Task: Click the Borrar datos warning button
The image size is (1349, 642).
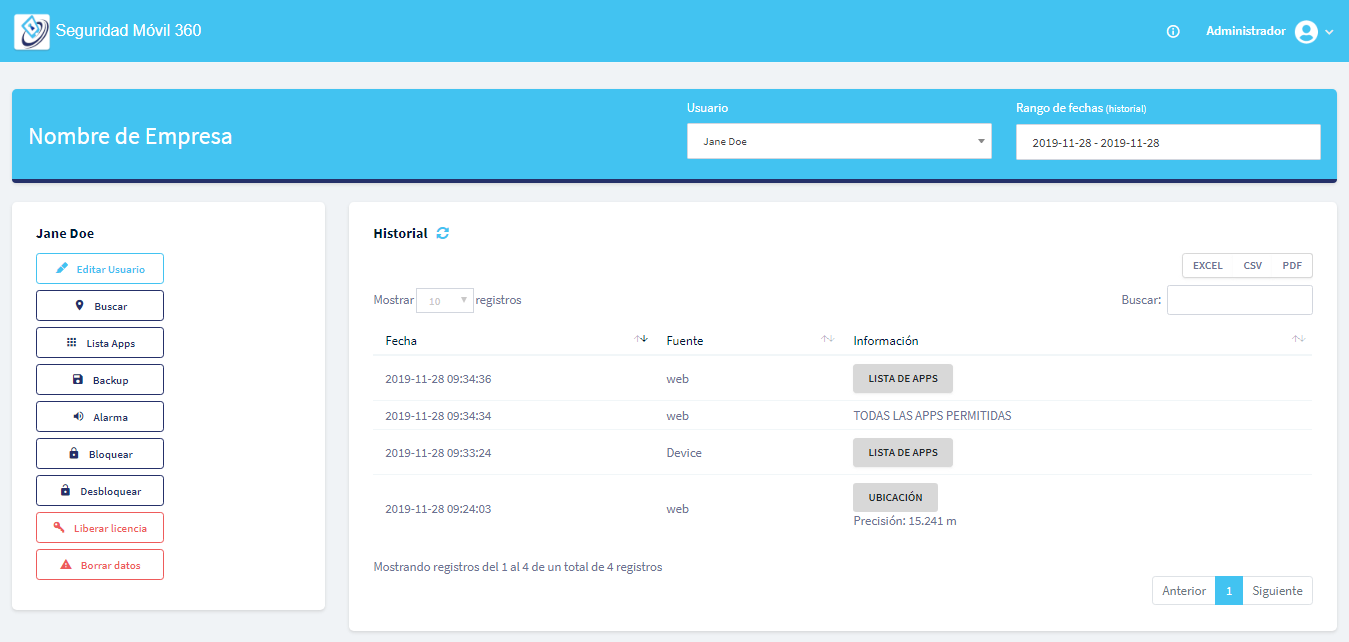Action: point(100,565)
